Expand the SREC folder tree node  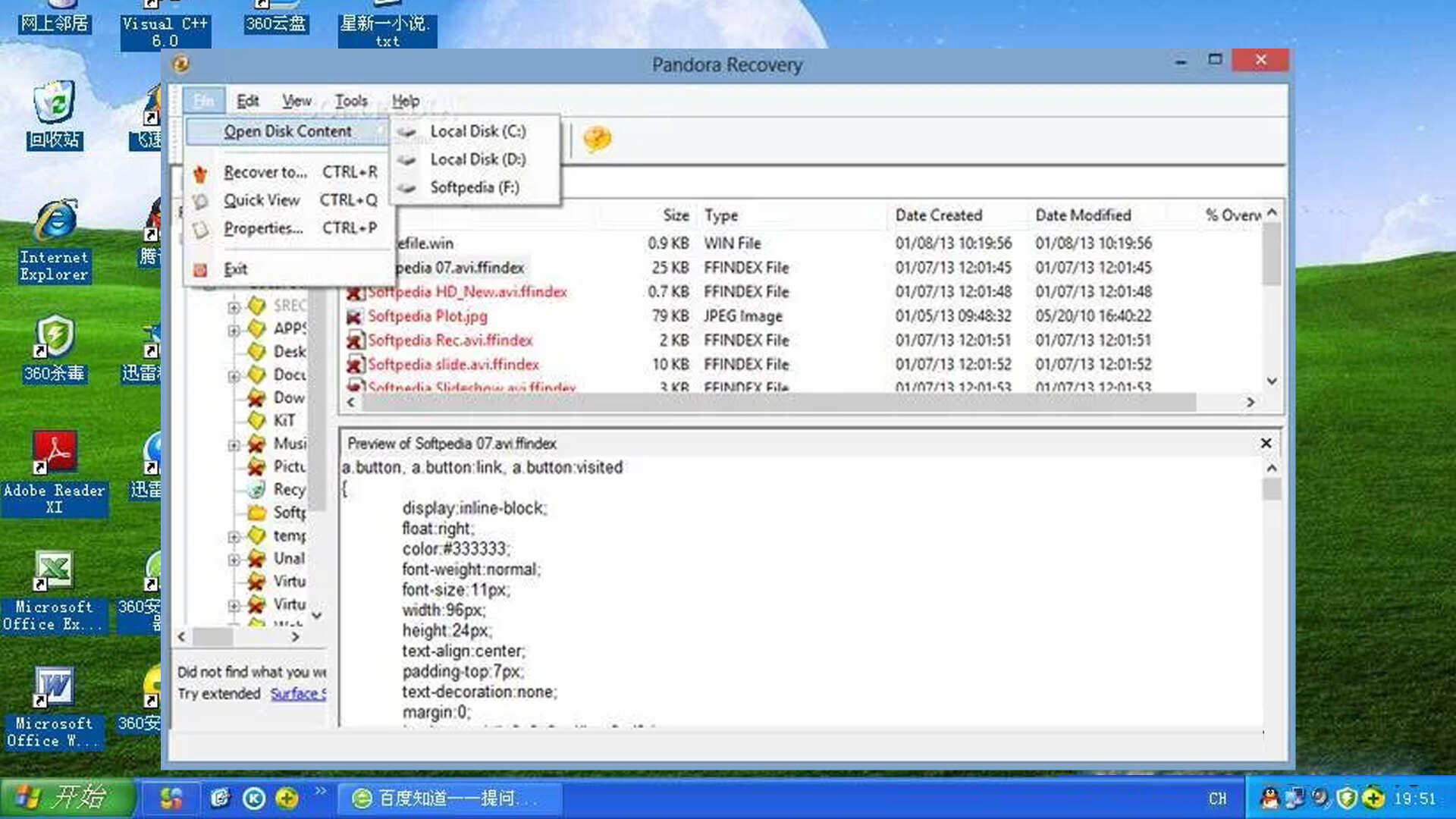pyautogui.click(x=234, y=307)
